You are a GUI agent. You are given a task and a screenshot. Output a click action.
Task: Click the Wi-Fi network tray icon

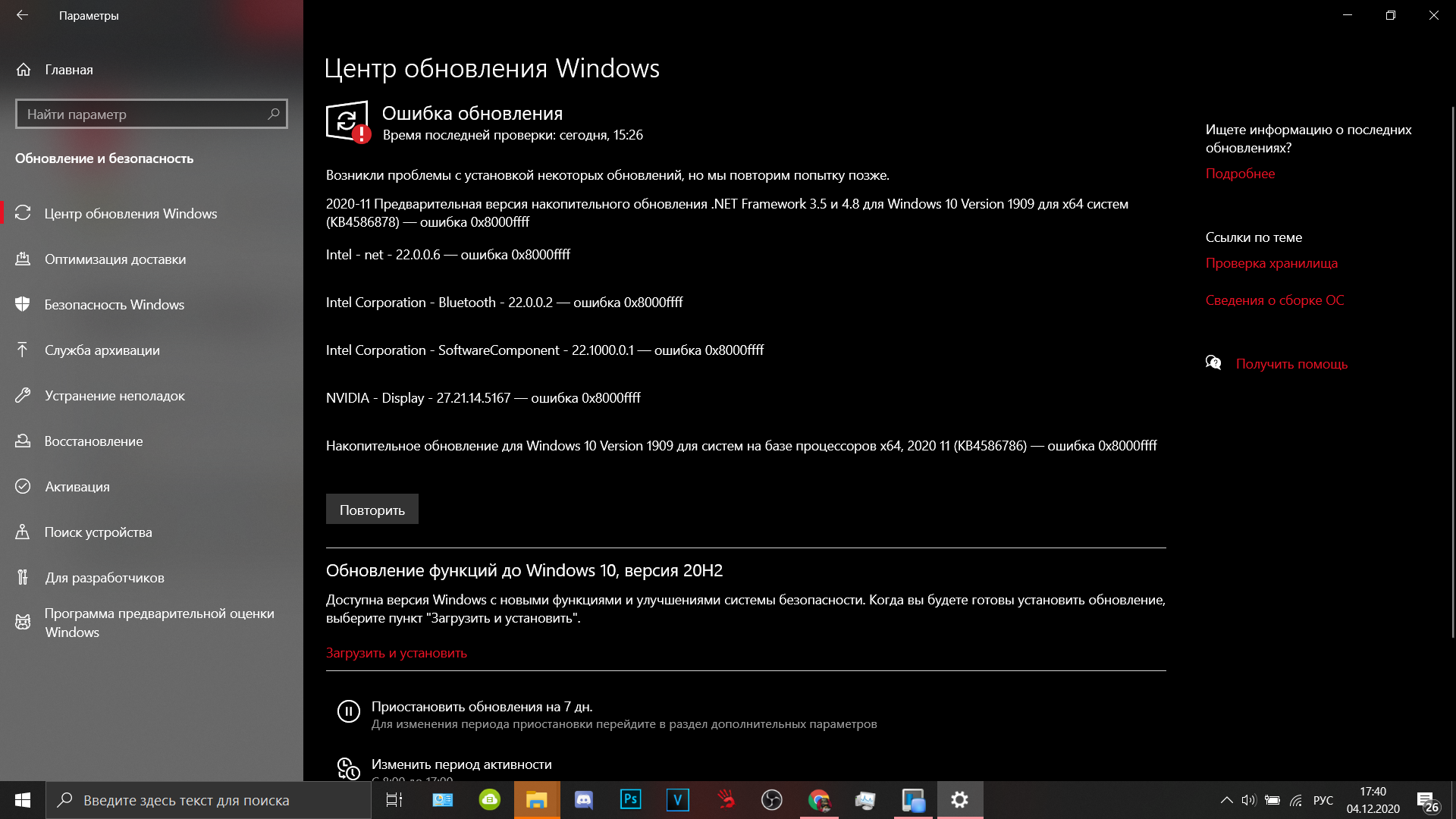1296,800
